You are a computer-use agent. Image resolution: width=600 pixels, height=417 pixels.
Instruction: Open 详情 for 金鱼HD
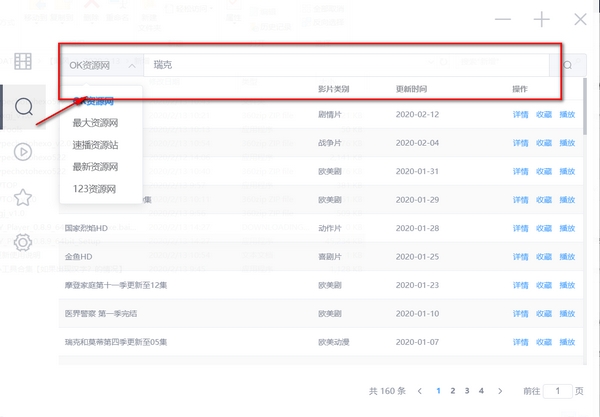tap(520, 257)
